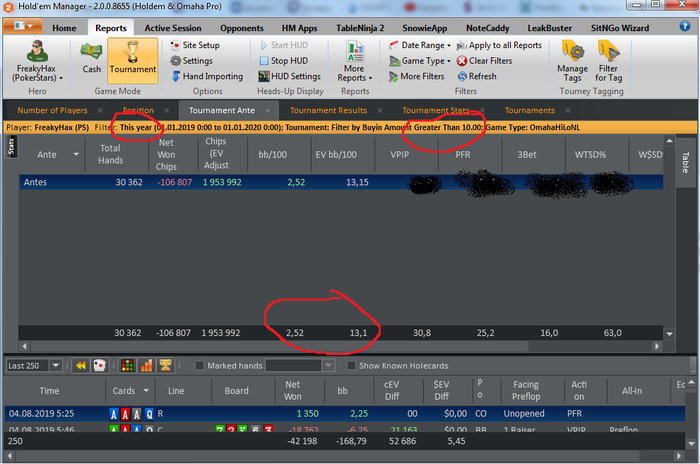The width and height of the screenshot is (700, 464).
Task: Open the SnowieApp tab
Action: click(x=425, y=28)
